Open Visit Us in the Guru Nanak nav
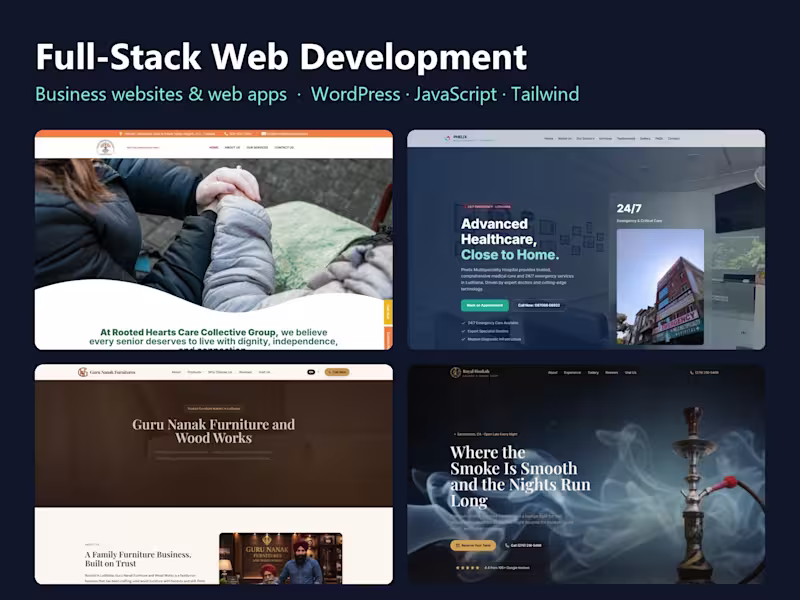 264,372
